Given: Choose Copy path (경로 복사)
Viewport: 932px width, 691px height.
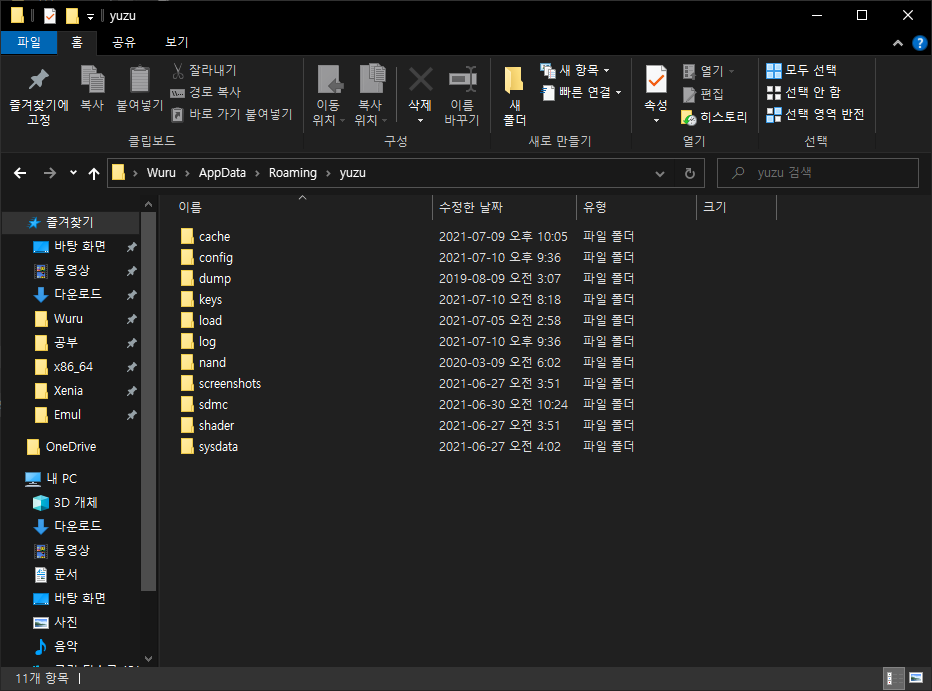Looking at the screenshot, I should (205, 92).
